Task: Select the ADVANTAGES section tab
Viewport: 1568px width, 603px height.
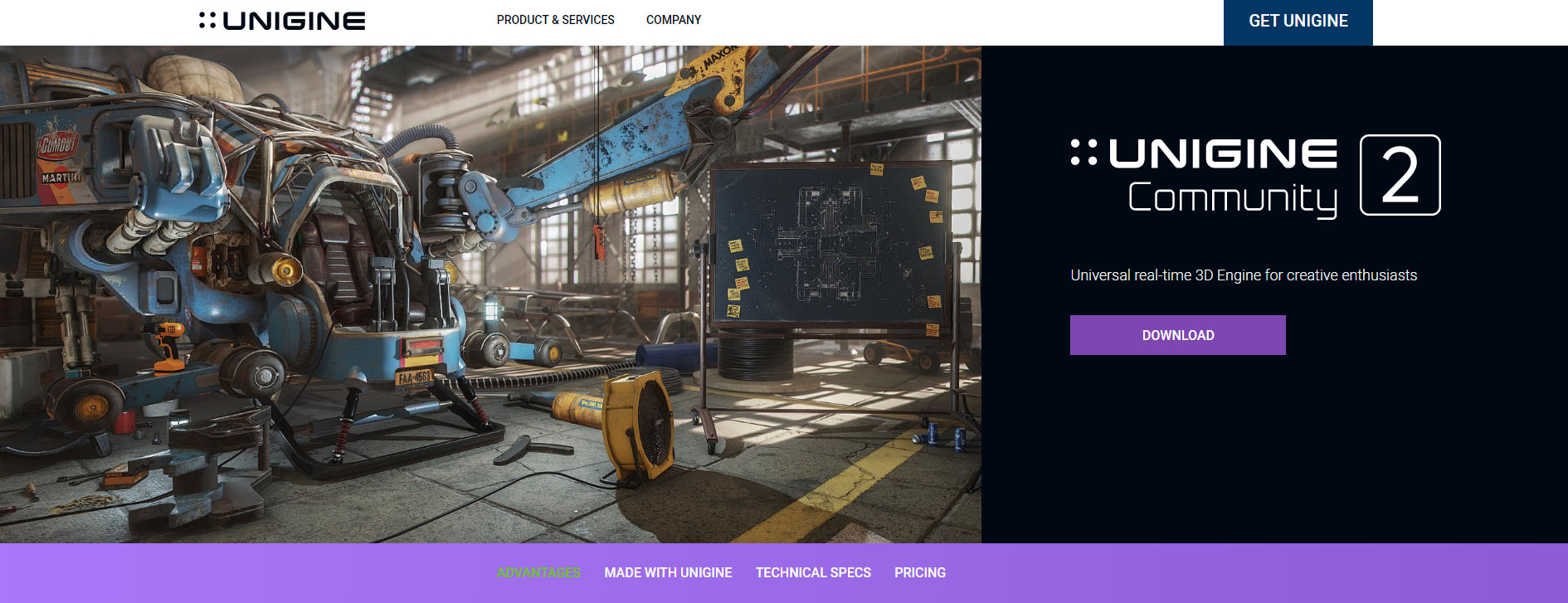Action: tap(538, 572)
